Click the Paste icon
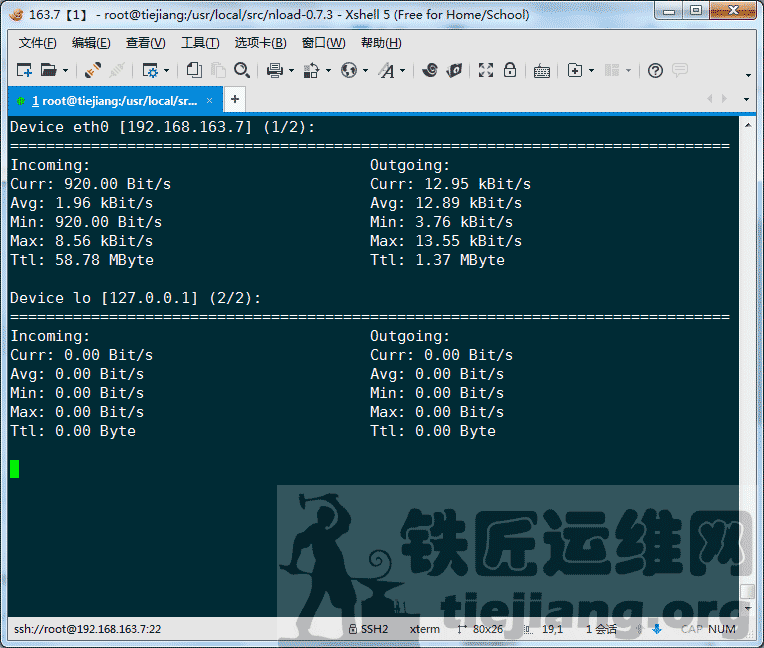 pyautogui.click(x=218, y=70)
